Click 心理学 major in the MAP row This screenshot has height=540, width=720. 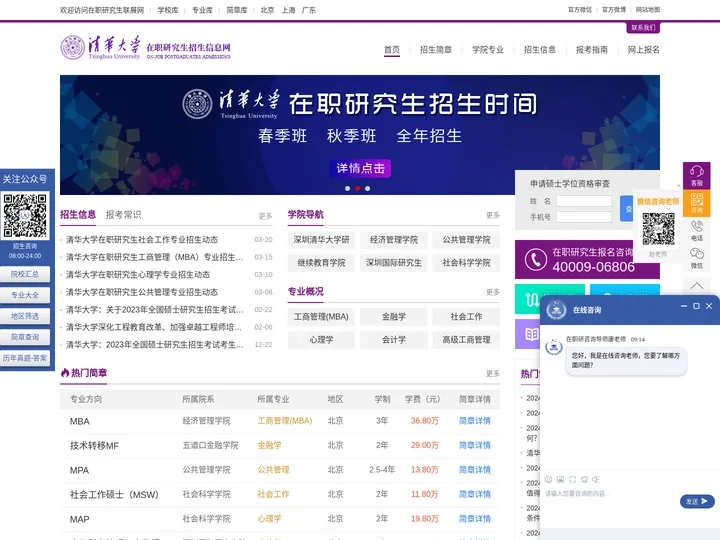[x=269, y=519]
